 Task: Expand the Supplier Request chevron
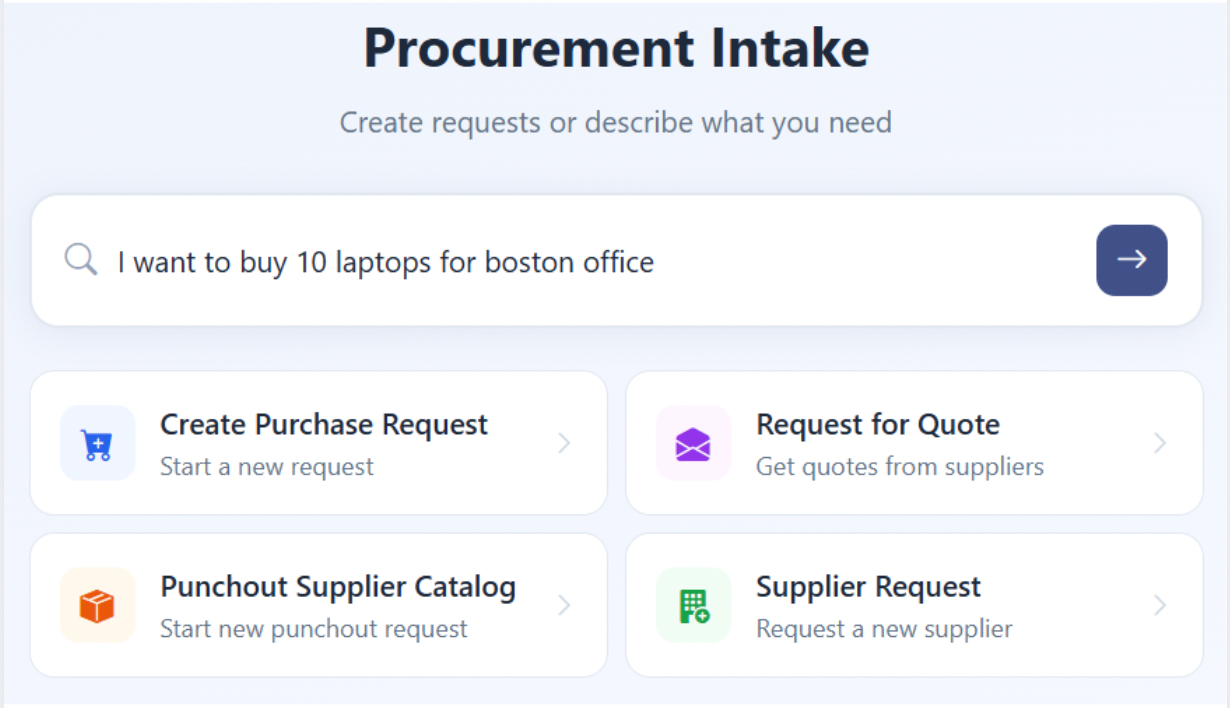click(x=1160, y=605)
